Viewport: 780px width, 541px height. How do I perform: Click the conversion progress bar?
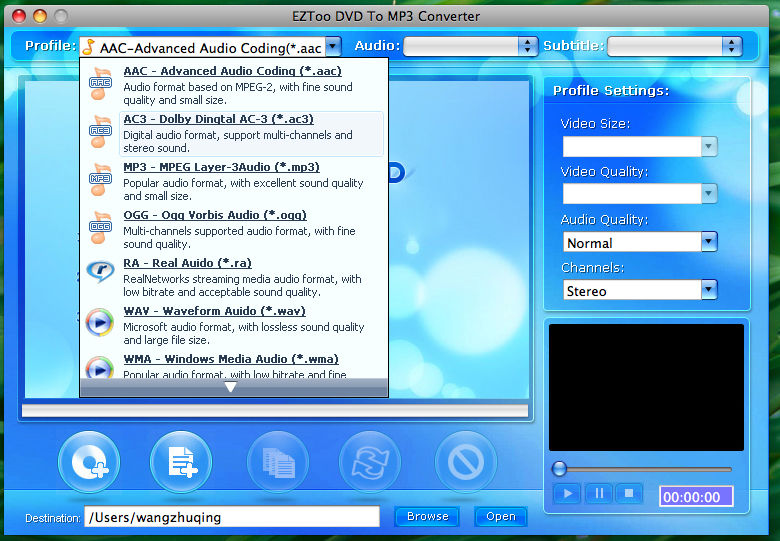[x=275, y=411]
